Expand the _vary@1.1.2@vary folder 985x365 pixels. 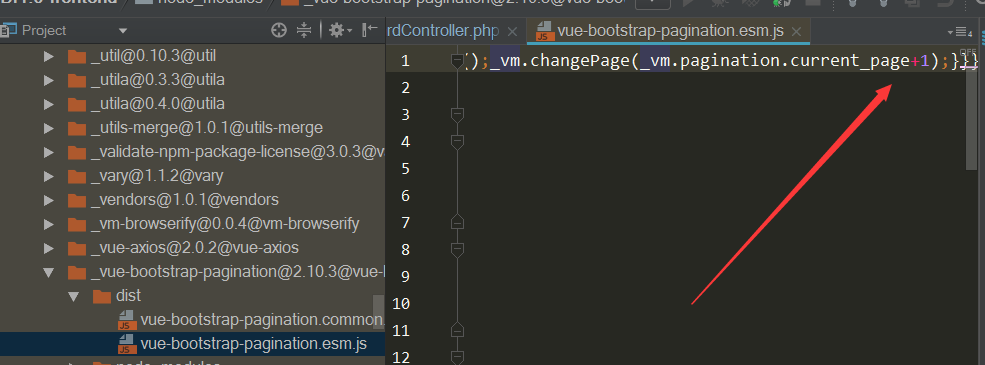click(x=48, y=176)
